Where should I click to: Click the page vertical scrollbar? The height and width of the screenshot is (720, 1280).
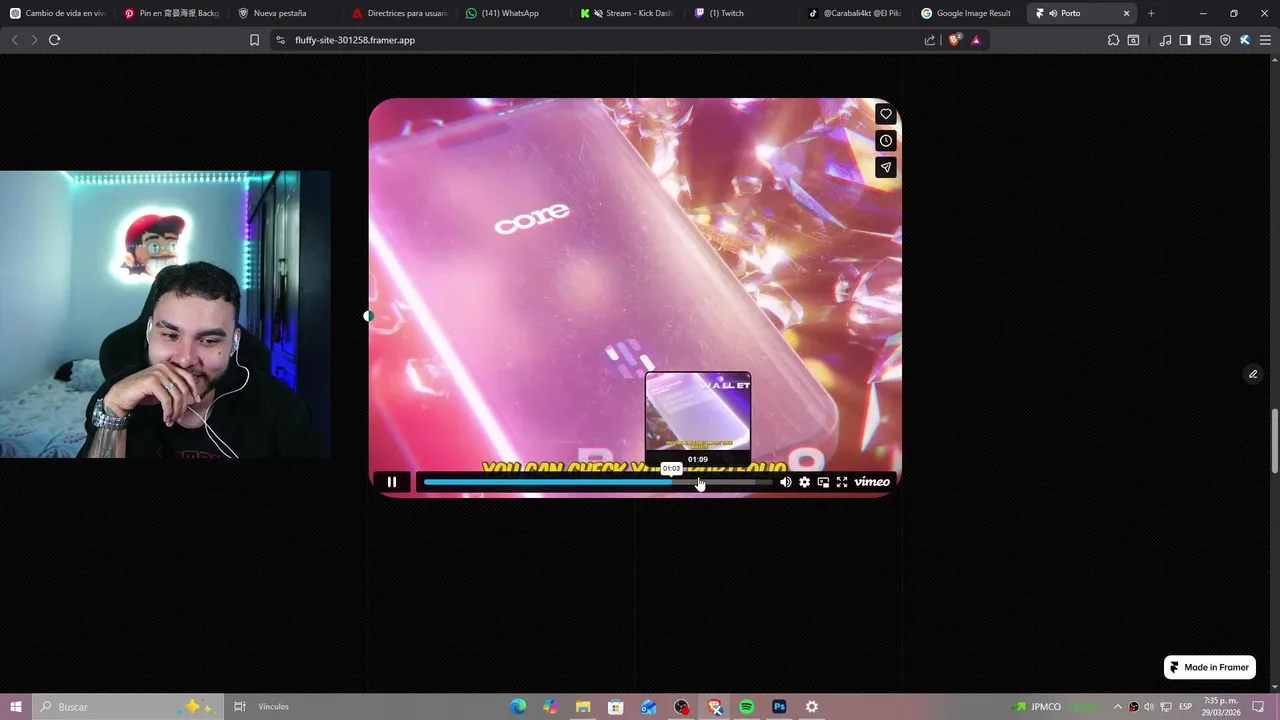coord(1274,441)
